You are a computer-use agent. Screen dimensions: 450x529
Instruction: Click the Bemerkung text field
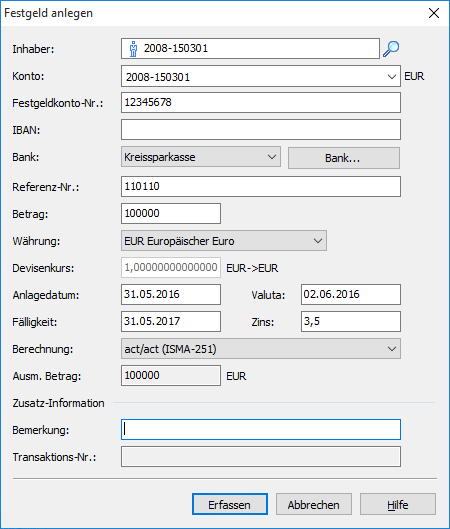click(x=261, y=429)
